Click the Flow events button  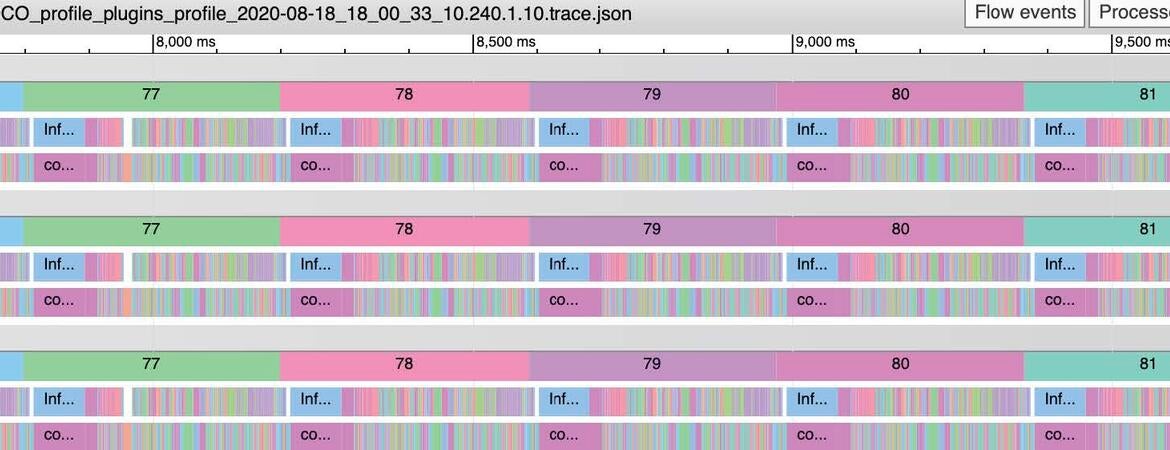pyautogui.click(x=1024, y=13)
